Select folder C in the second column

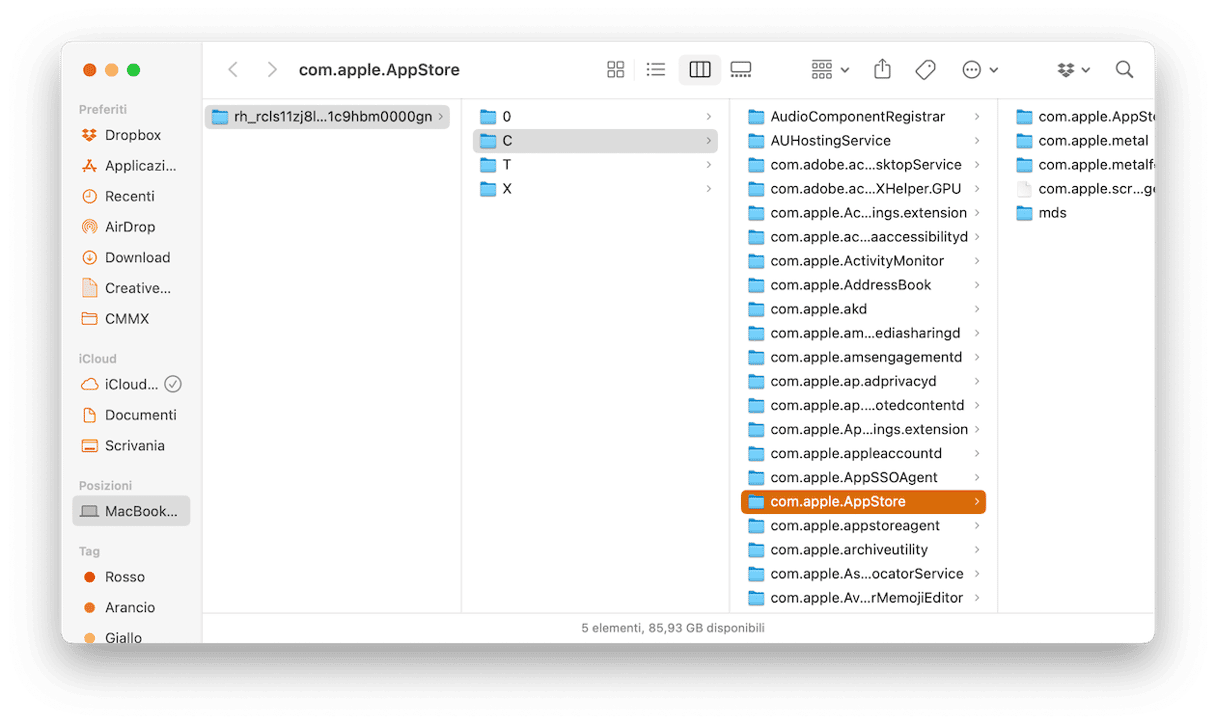[595, 140]
